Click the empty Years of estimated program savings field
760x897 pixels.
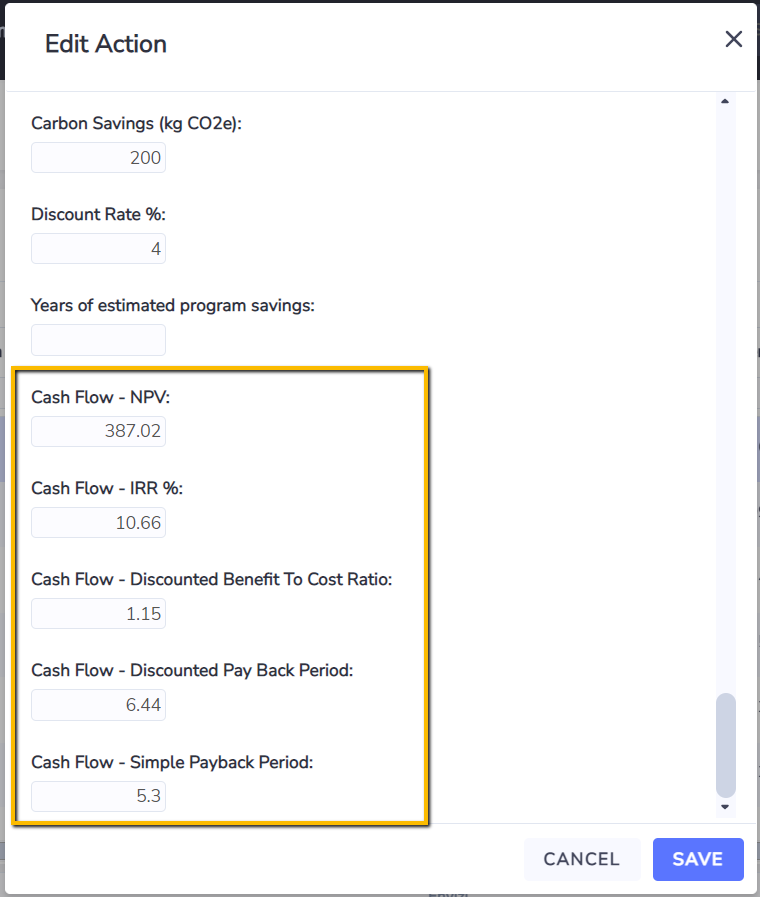click(x=98, y=340)
